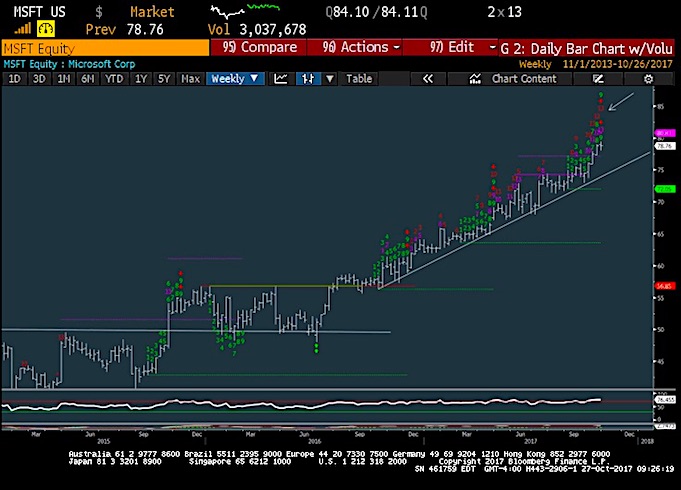Click the 95) Compare button
The width and height of the screenshot is (681, 490).
click(x=259, y=47)
